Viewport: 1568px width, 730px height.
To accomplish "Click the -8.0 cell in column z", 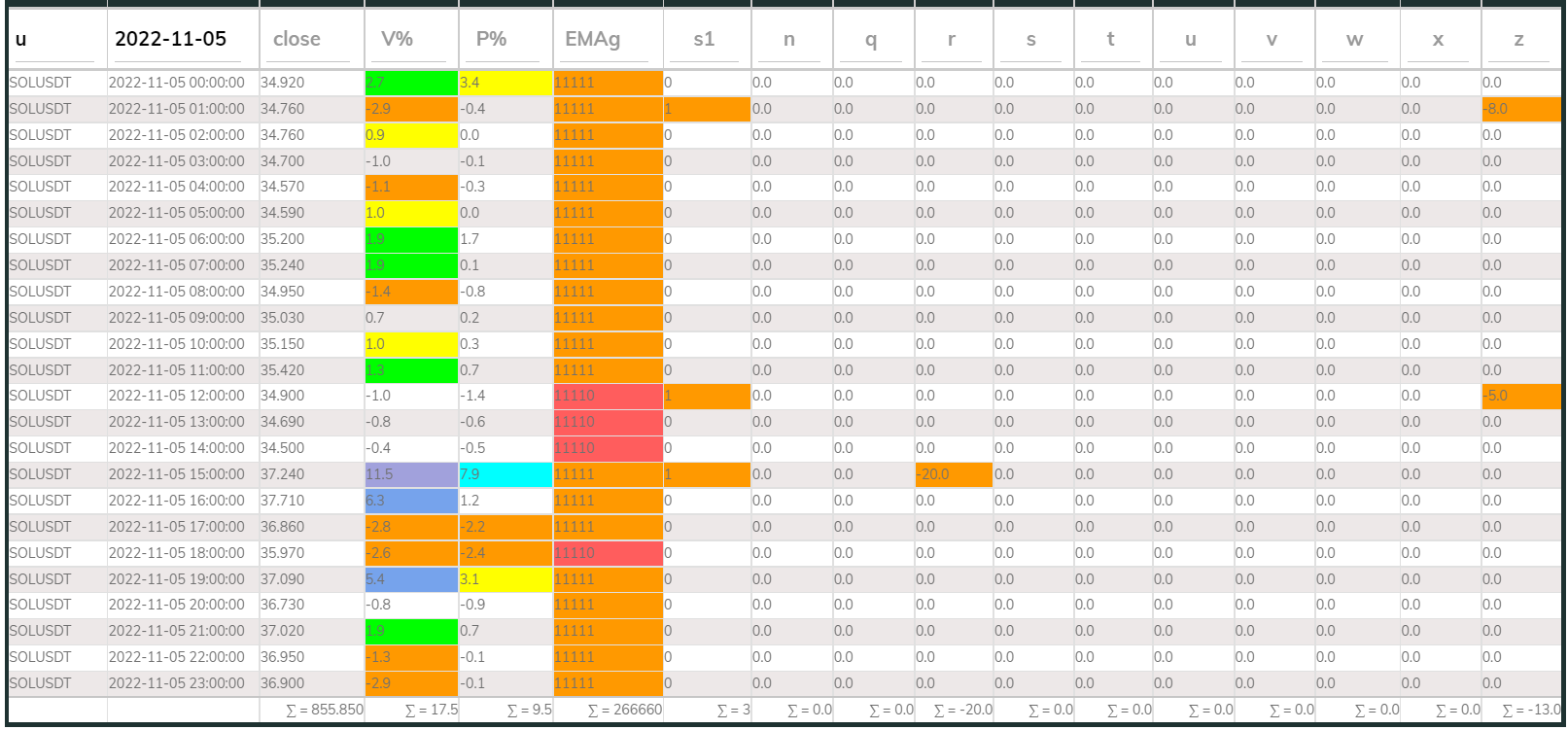I will coord(1520,109).
